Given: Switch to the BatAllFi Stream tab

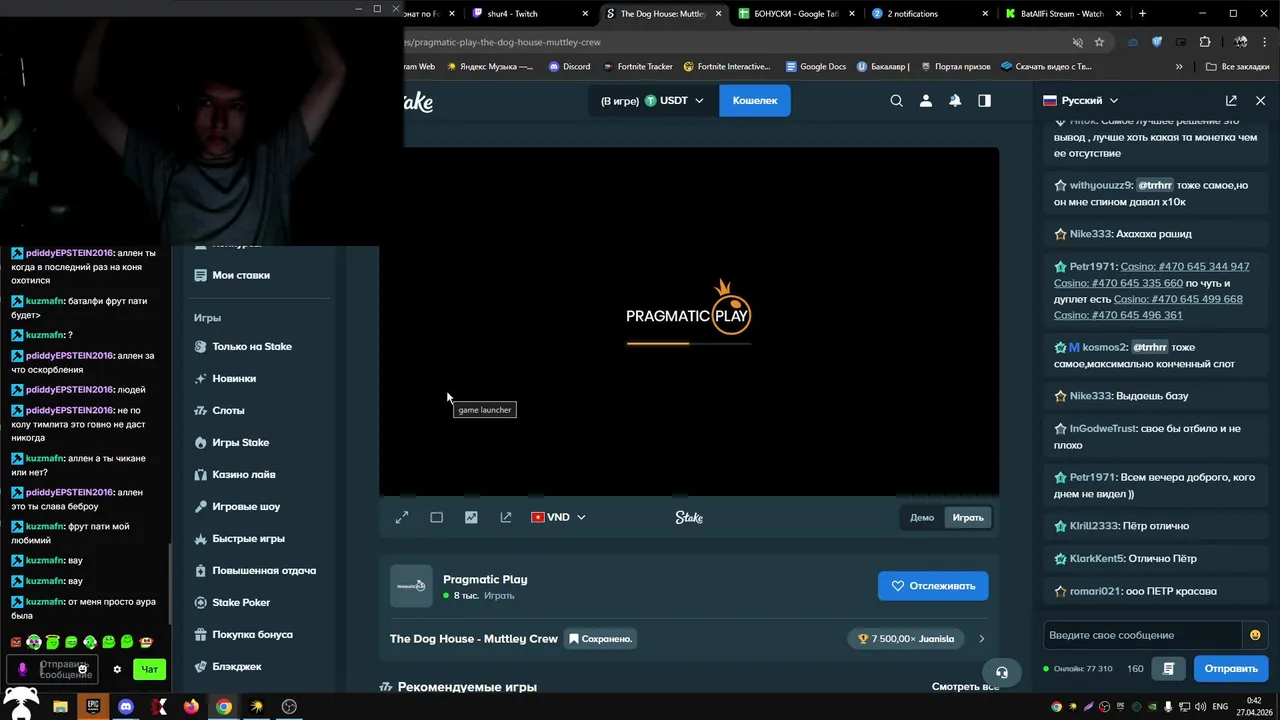Looking at the screenshot, I should (x=1064, y=14).
